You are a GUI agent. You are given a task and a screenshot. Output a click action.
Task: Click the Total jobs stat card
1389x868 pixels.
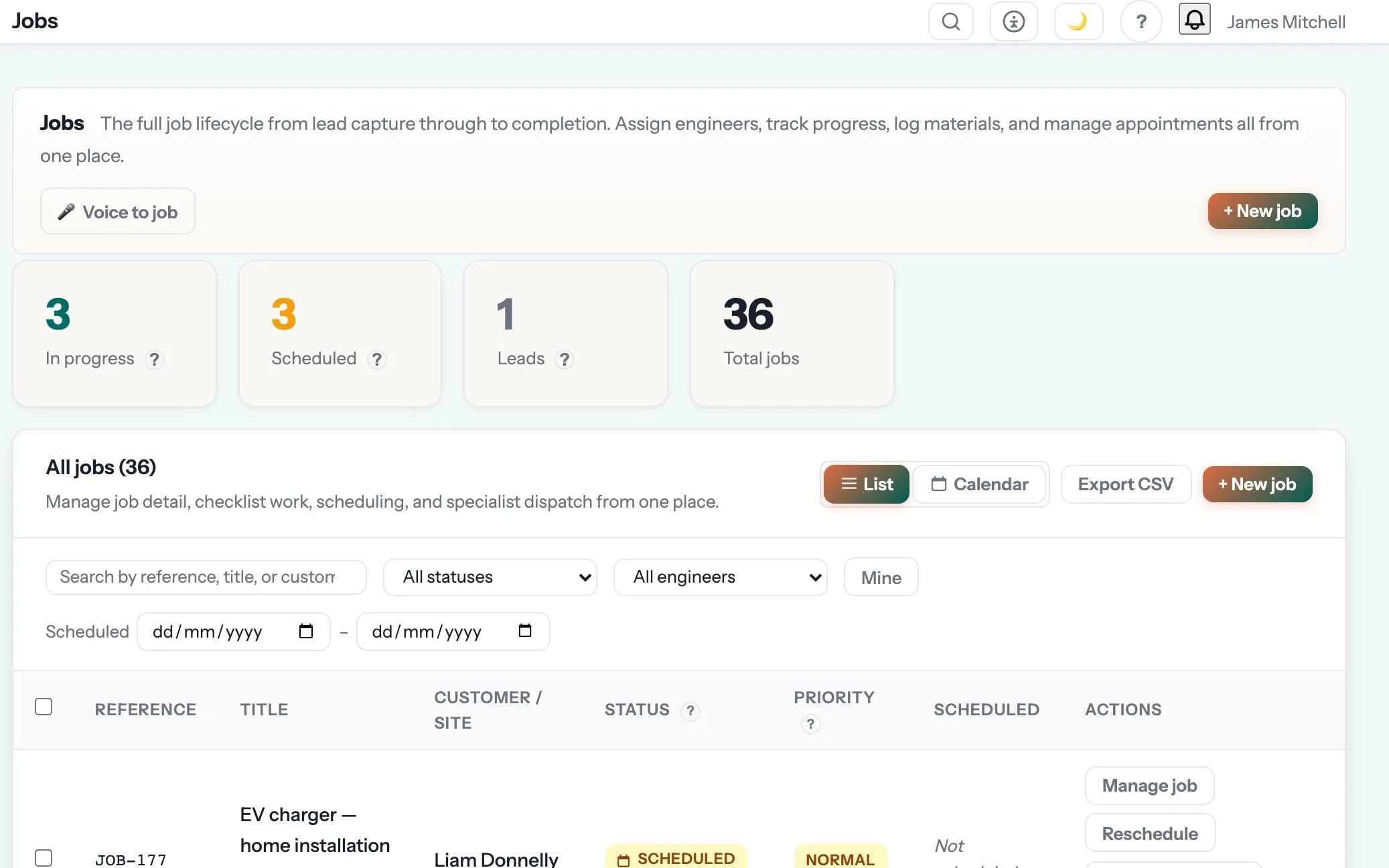coord(792,334)
